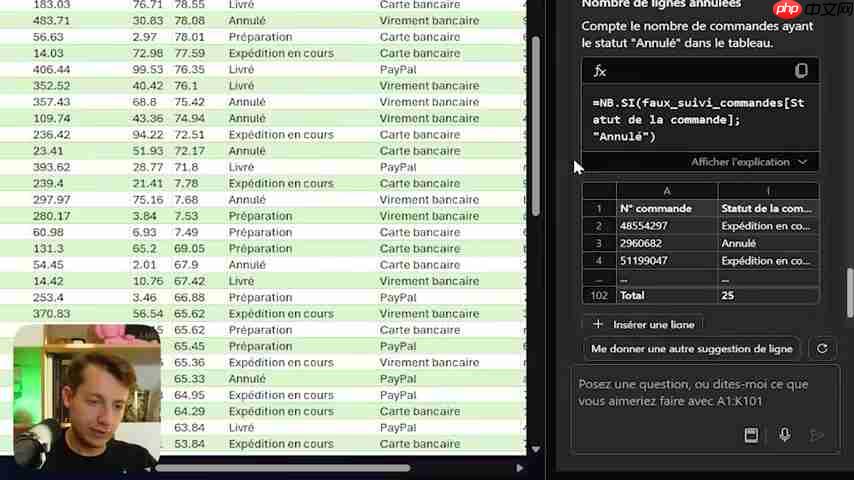Click preview Total row label

coord(632,295)
